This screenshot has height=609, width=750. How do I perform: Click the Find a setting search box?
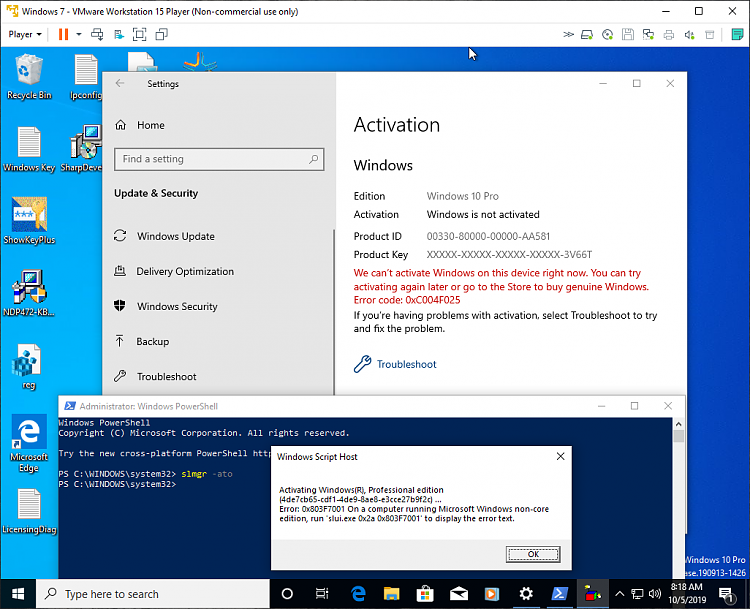pos(219,159)
